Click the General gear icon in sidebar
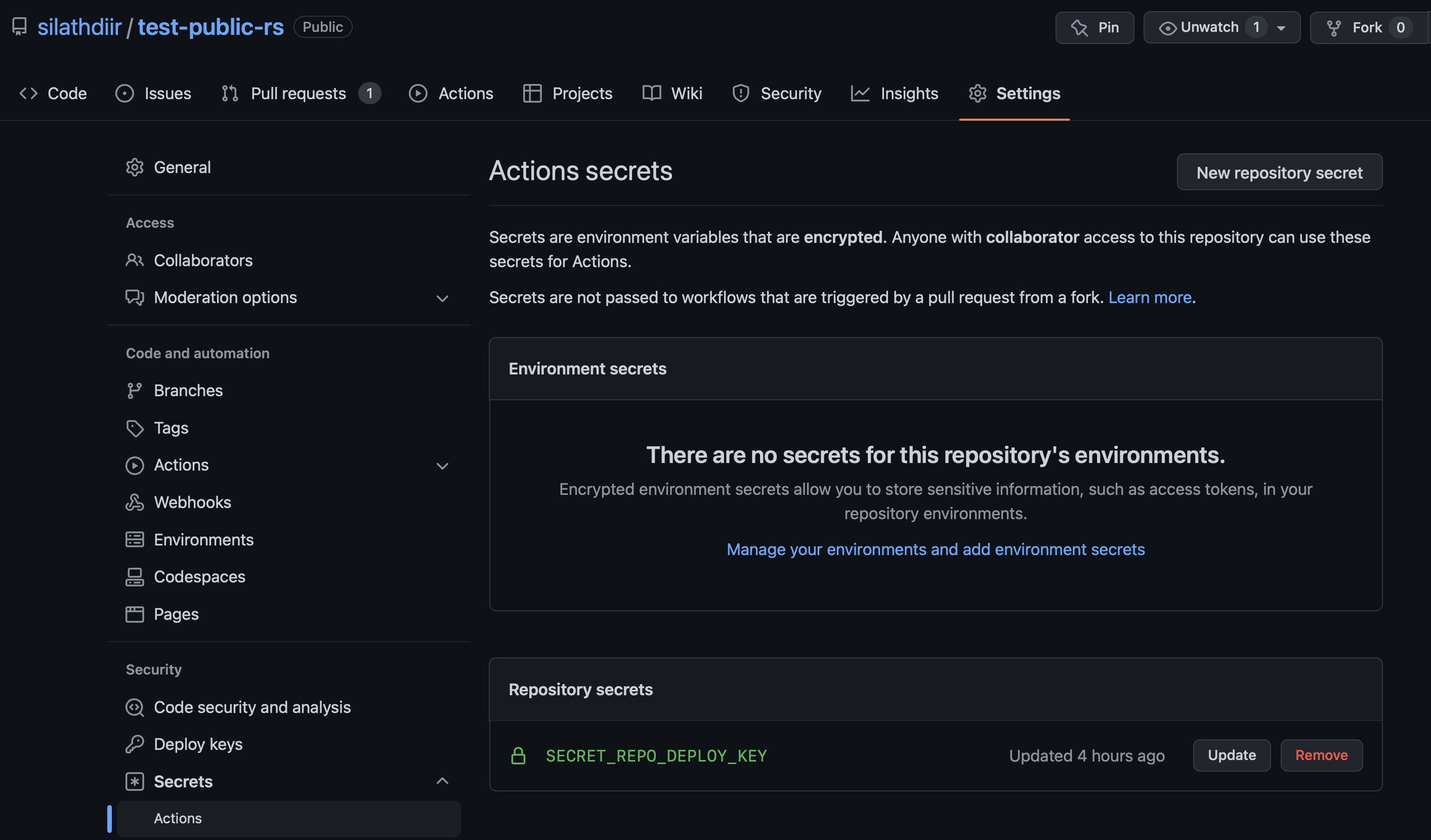The width and height of the screenshot is (1431, 840). click(x=135, y=167)
